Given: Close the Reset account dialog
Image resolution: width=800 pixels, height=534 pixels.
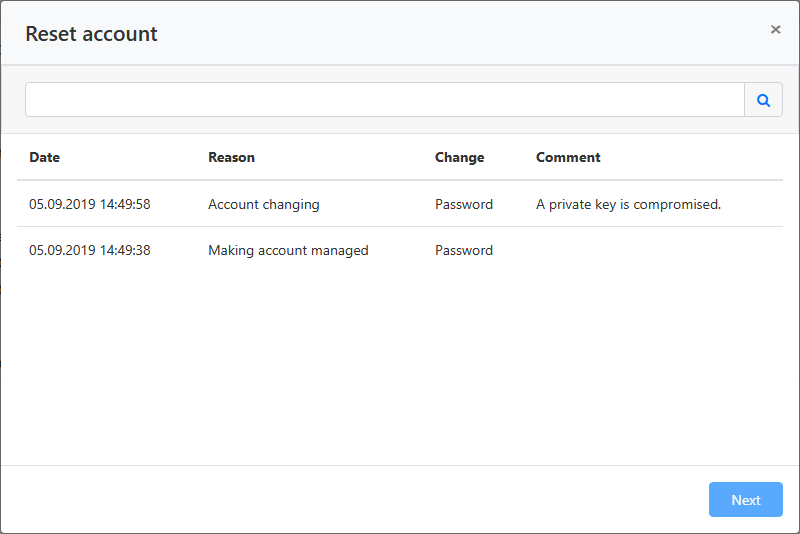Looking at the screenshot, I should tap(775, 30).
